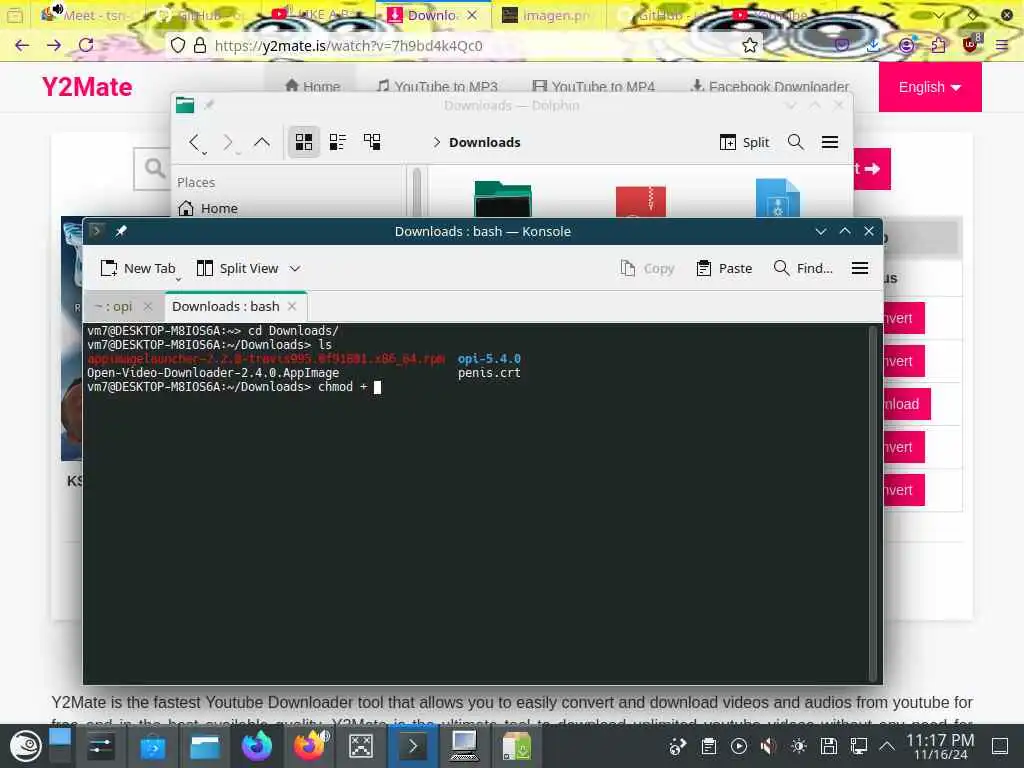Click Paste in Konsole toolbar
Image resolution: width=1024 pixels, height=768 pixels.
[724, 268]
